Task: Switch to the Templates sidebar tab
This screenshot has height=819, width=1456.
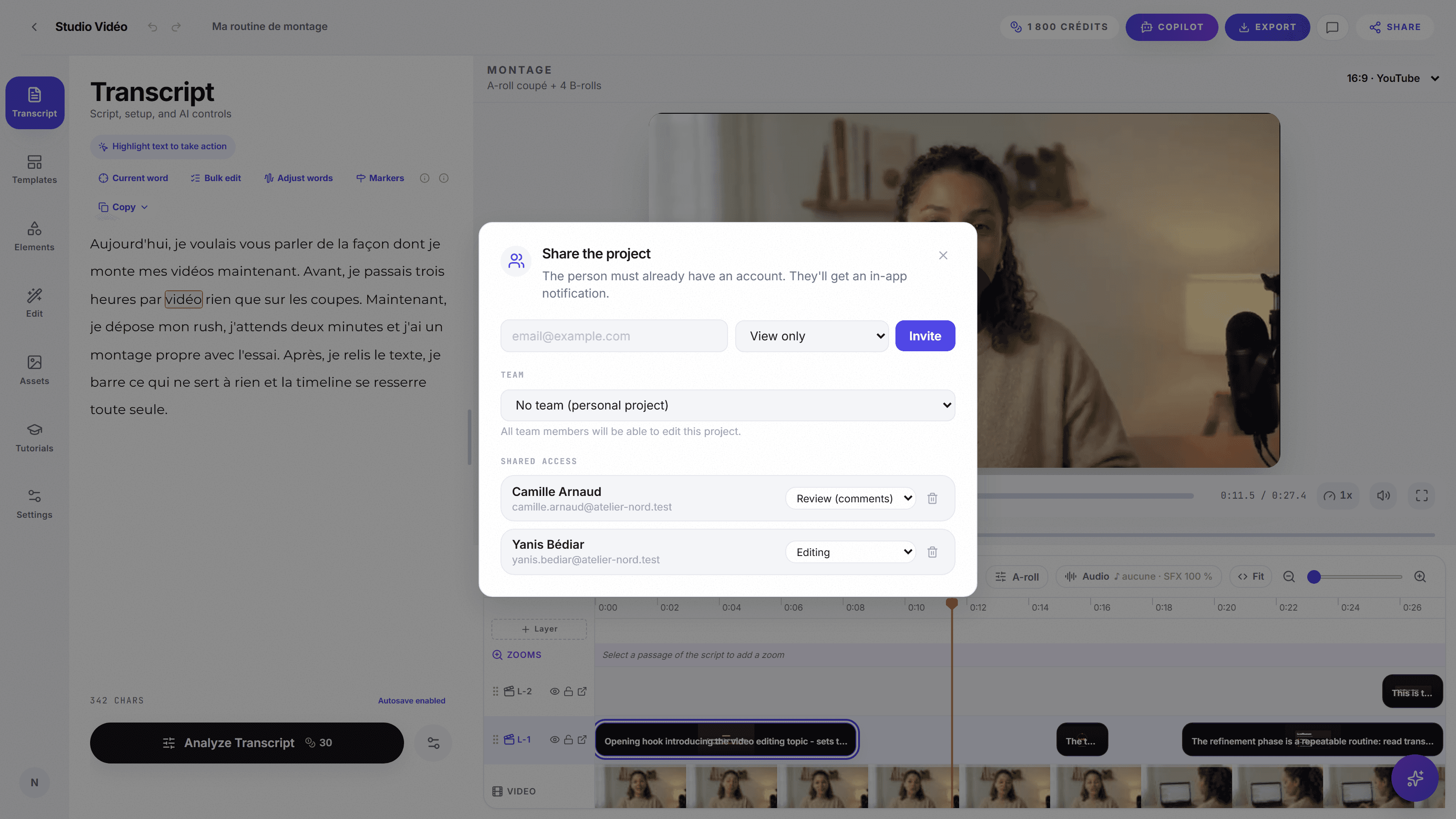Action: [35, 170]
